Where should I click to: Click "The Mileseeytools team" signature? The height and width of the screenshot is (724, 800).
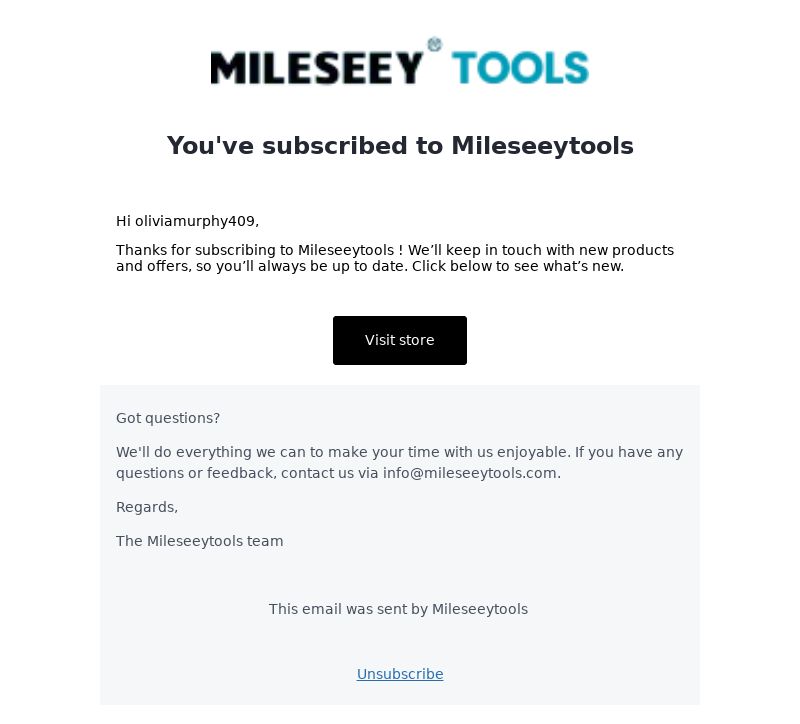click(199, 541)
